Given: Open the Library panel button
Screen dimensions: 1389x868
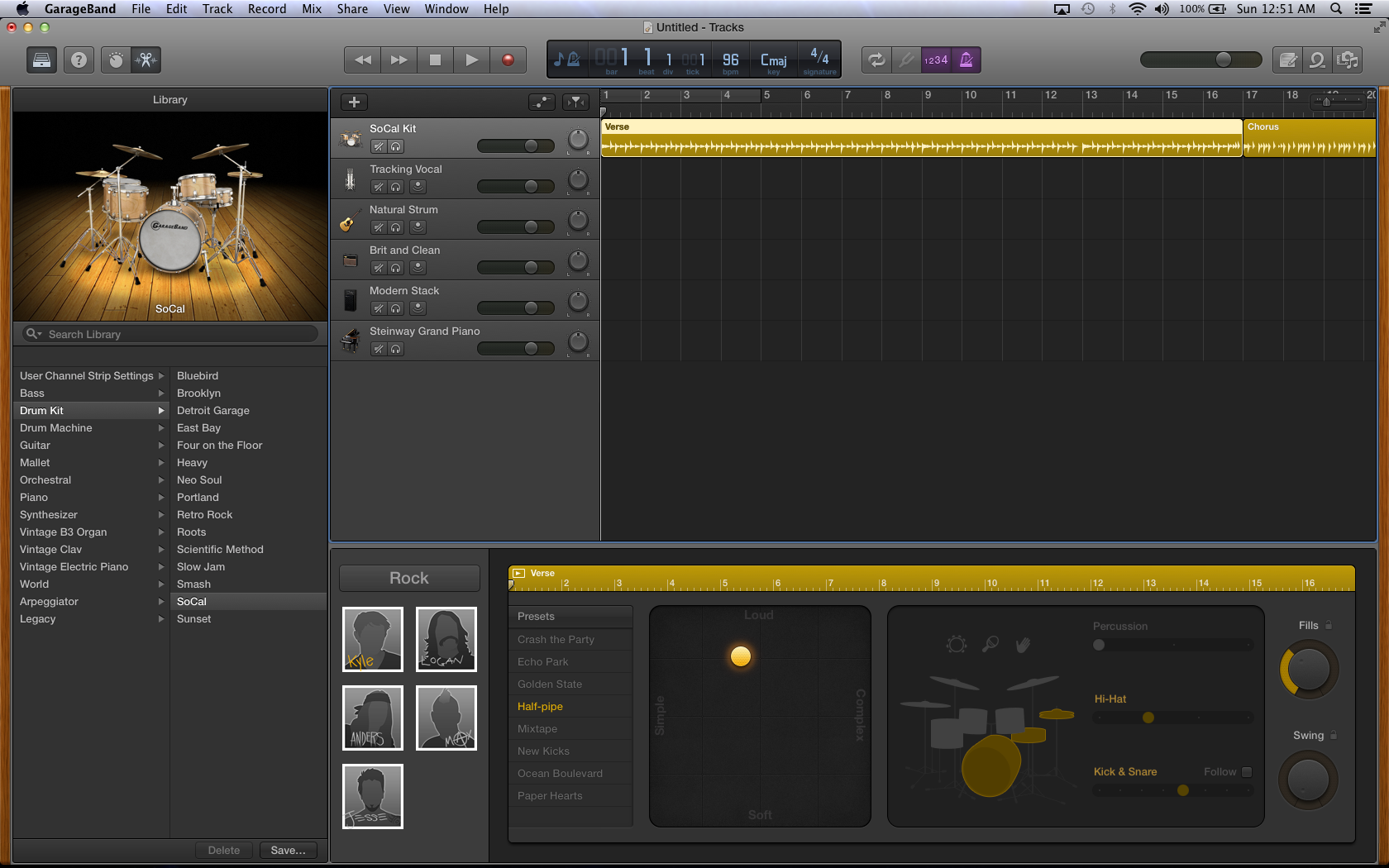Looking at the screenshot, I should point(42,60).
